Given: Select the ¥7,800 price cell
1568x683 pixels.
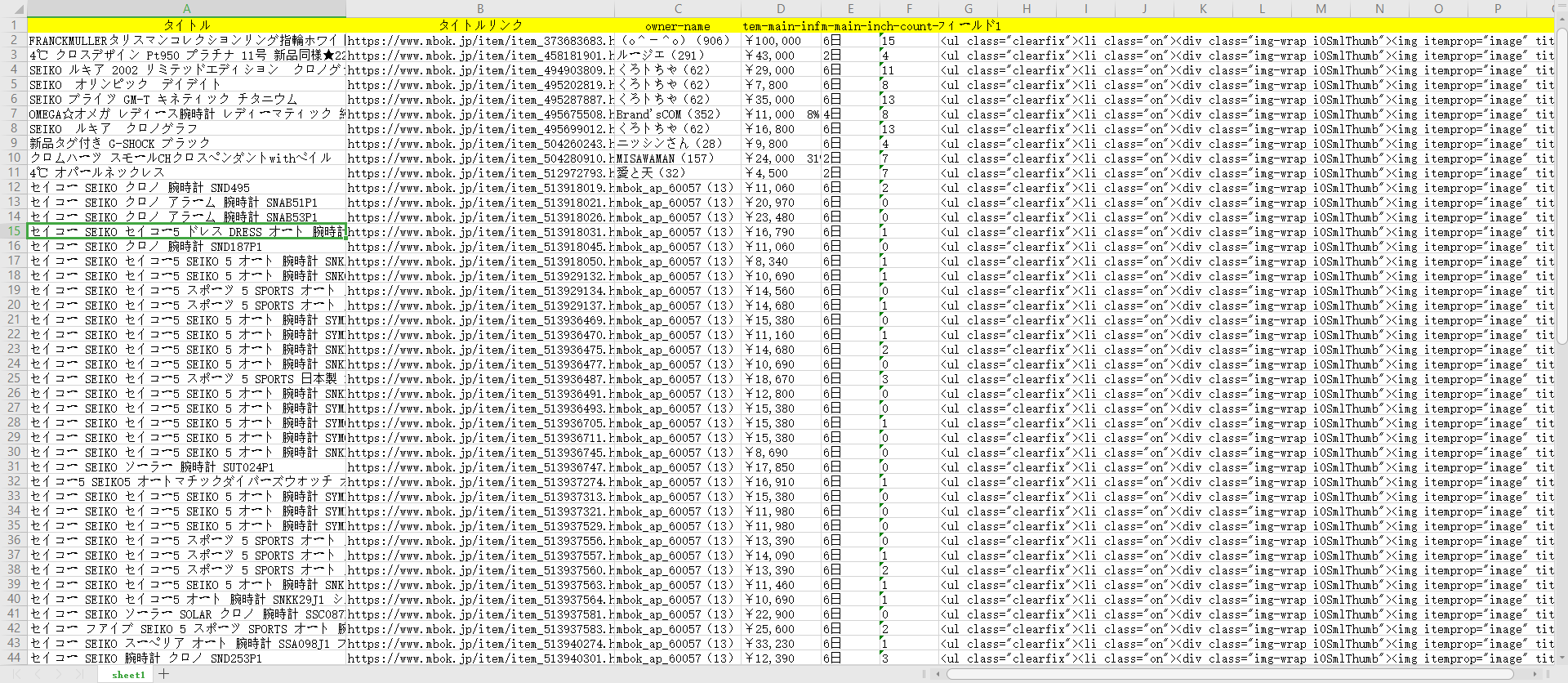Looking at the screenshot, I should pos(781,84).
